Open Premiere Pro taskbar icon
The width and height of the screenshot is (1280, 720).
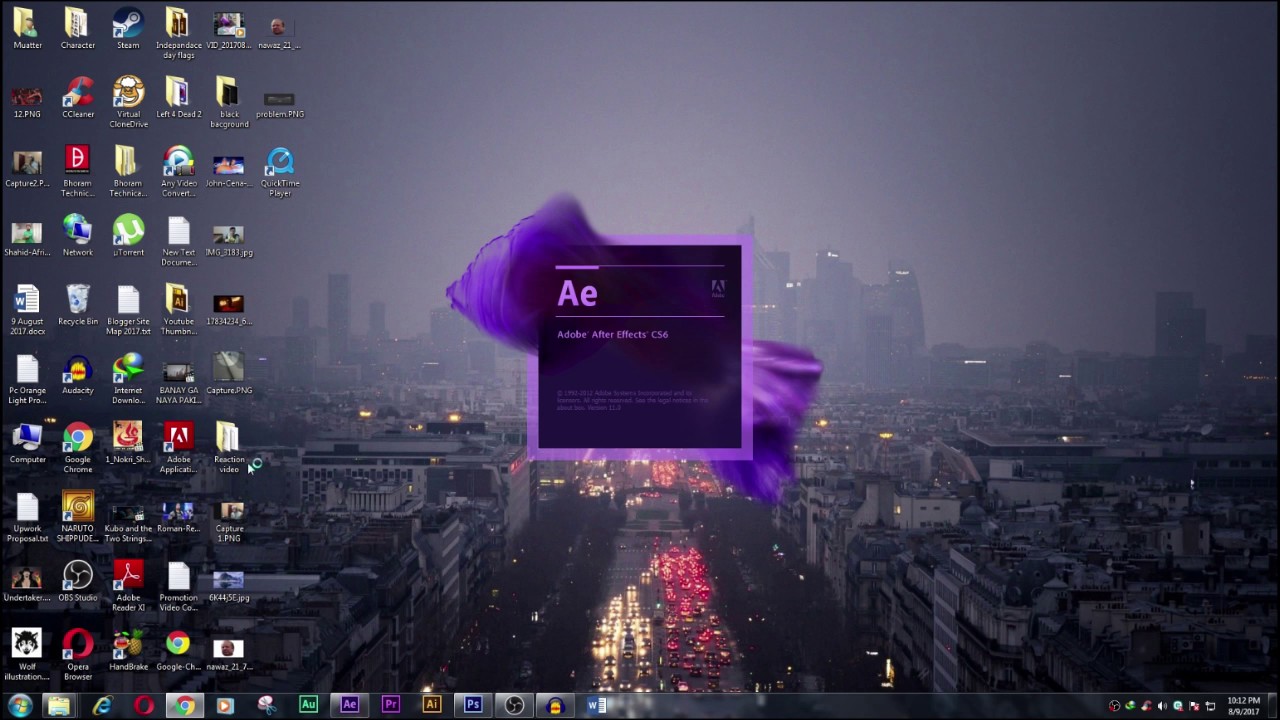point(390,705)
